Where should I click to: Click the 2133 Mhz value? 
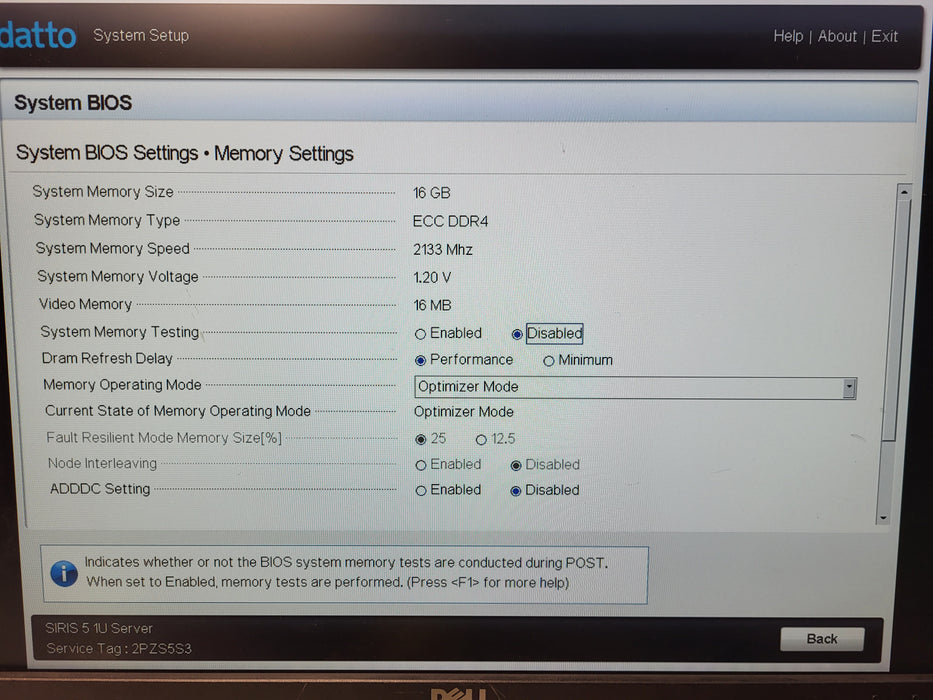coord(443,249)
